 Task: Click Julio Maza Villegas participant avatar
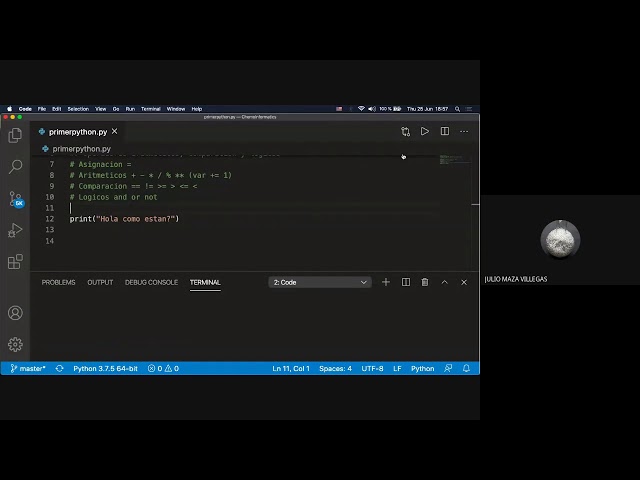click(x=560, y=239)
